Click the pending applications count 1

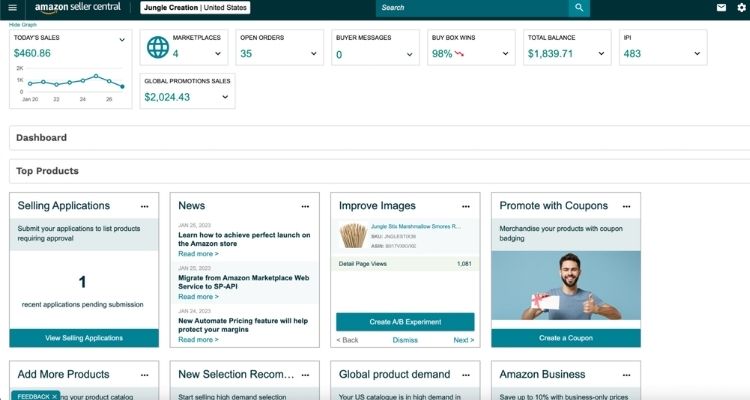(x=82, y=282)
